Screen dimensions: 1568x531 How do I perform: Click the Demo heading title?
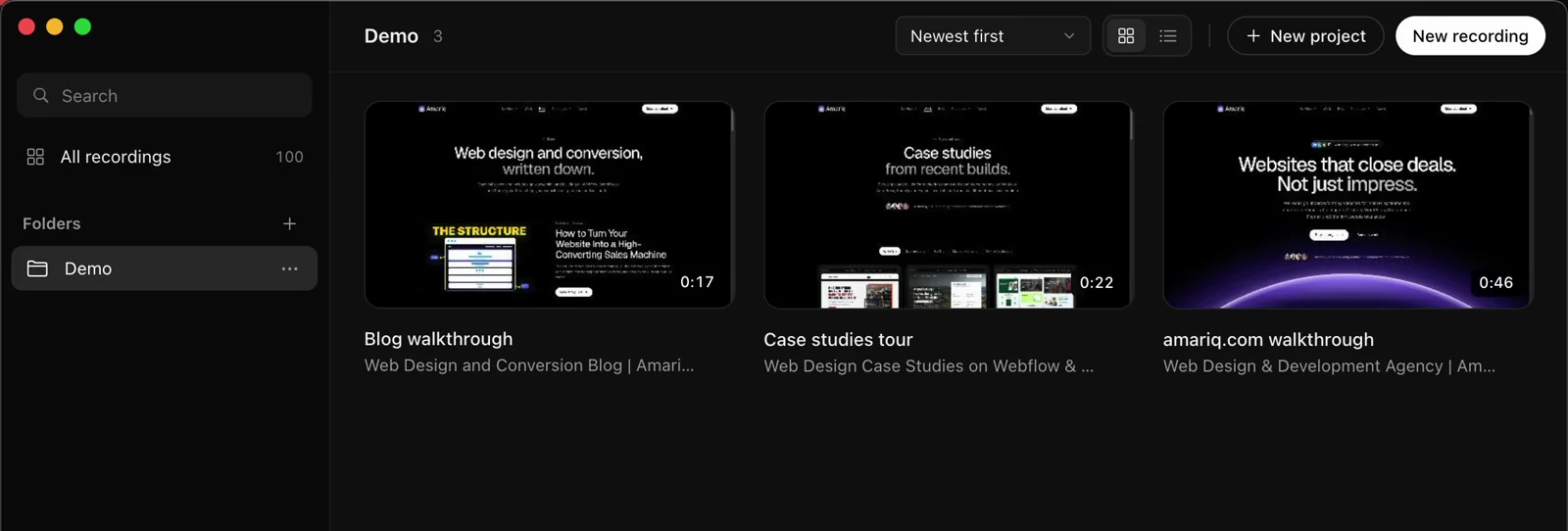tap(391, 36)
